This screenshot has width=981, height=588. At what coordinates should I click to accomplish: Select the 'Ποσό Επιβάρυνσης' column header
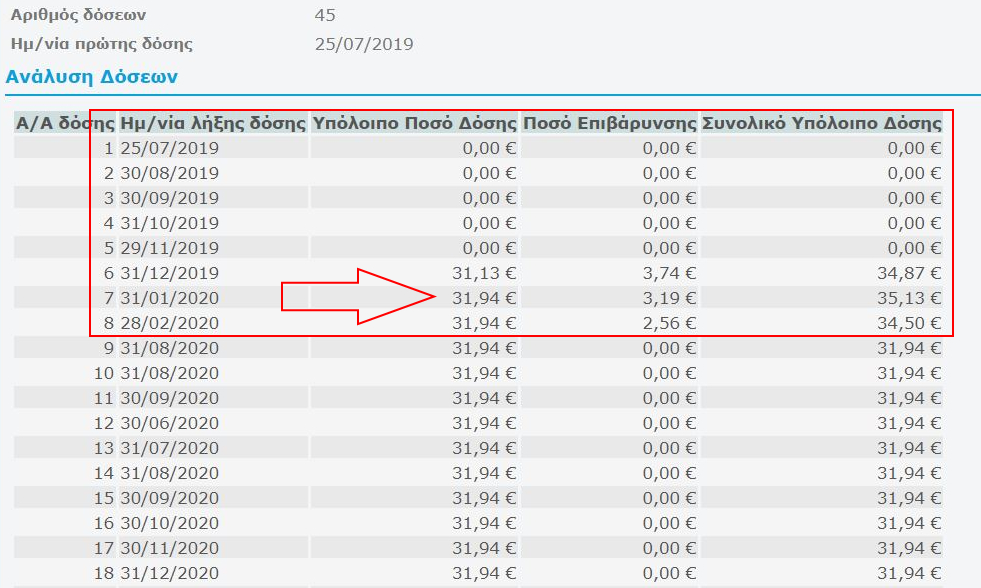[609, 124]
